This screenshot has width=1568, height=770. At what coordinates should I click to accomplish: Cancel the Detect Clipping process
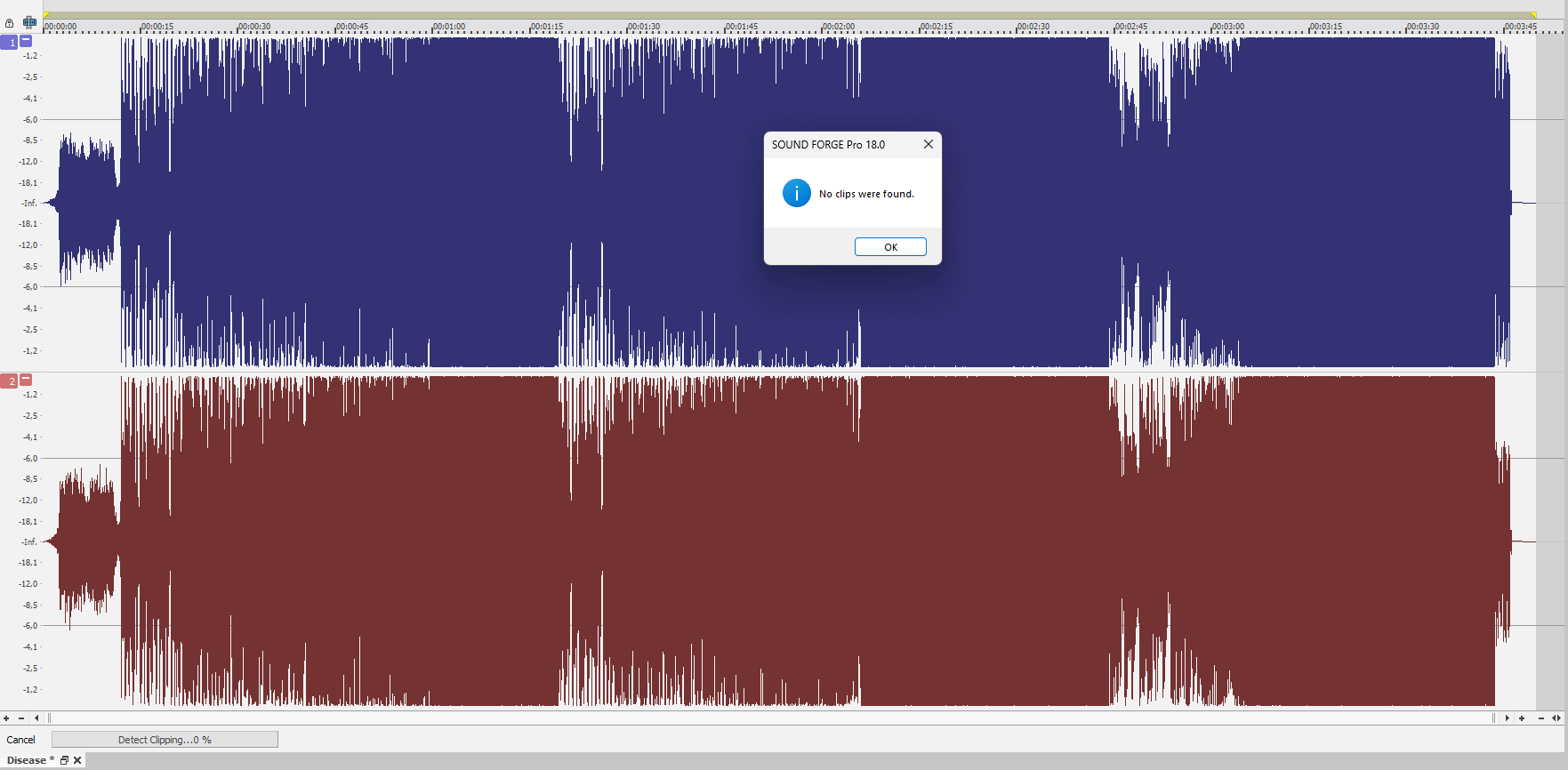[x=21, y=740]
